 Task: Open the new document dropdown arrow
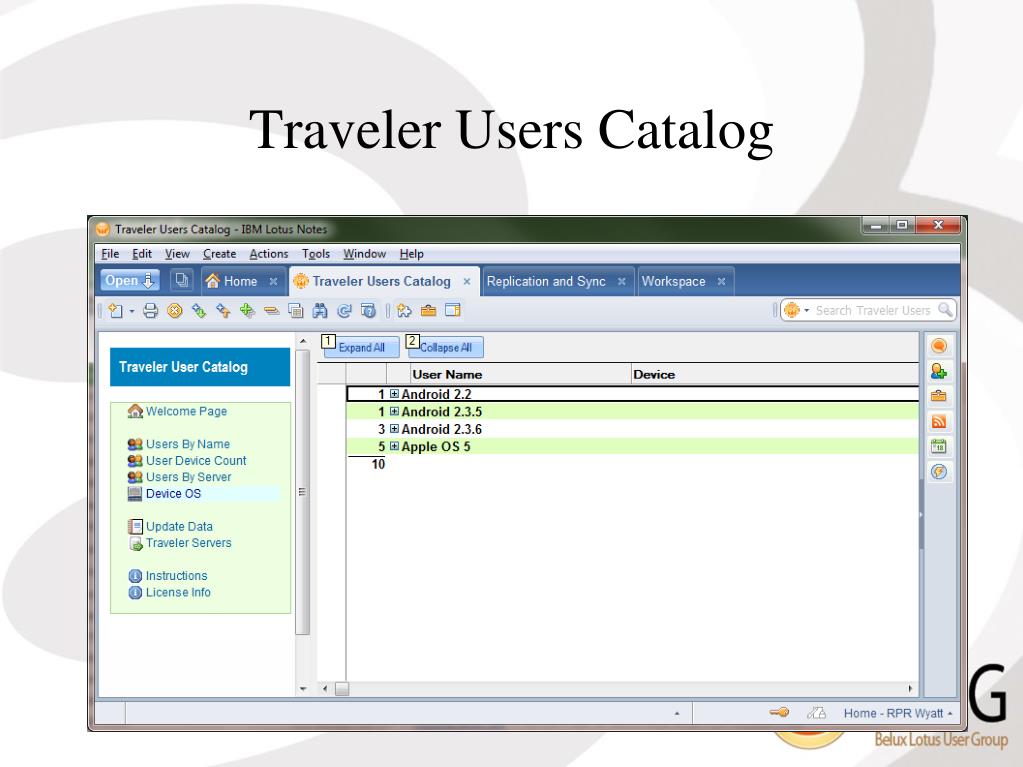pyautogui.click(x=132, y=311)
